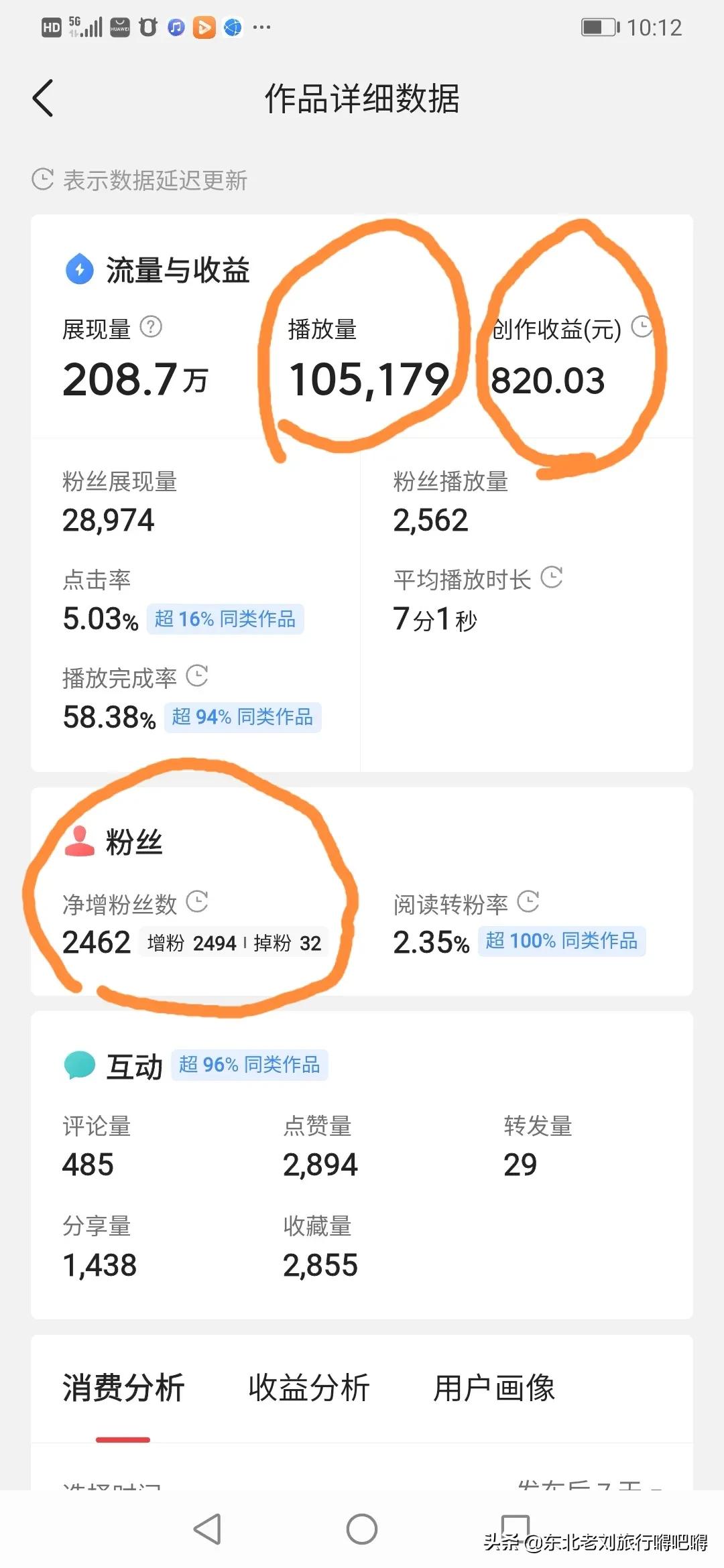This screenshot has width=724, height=1568.
Task: Tap the help icon beside 展现量
Action: [x=151, y=327]
